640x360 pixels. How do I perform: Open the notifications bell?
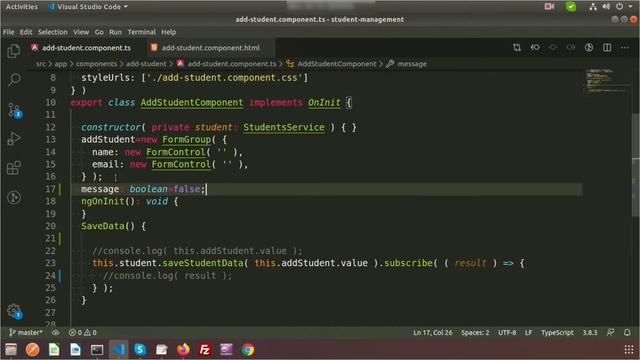point(627,333)
